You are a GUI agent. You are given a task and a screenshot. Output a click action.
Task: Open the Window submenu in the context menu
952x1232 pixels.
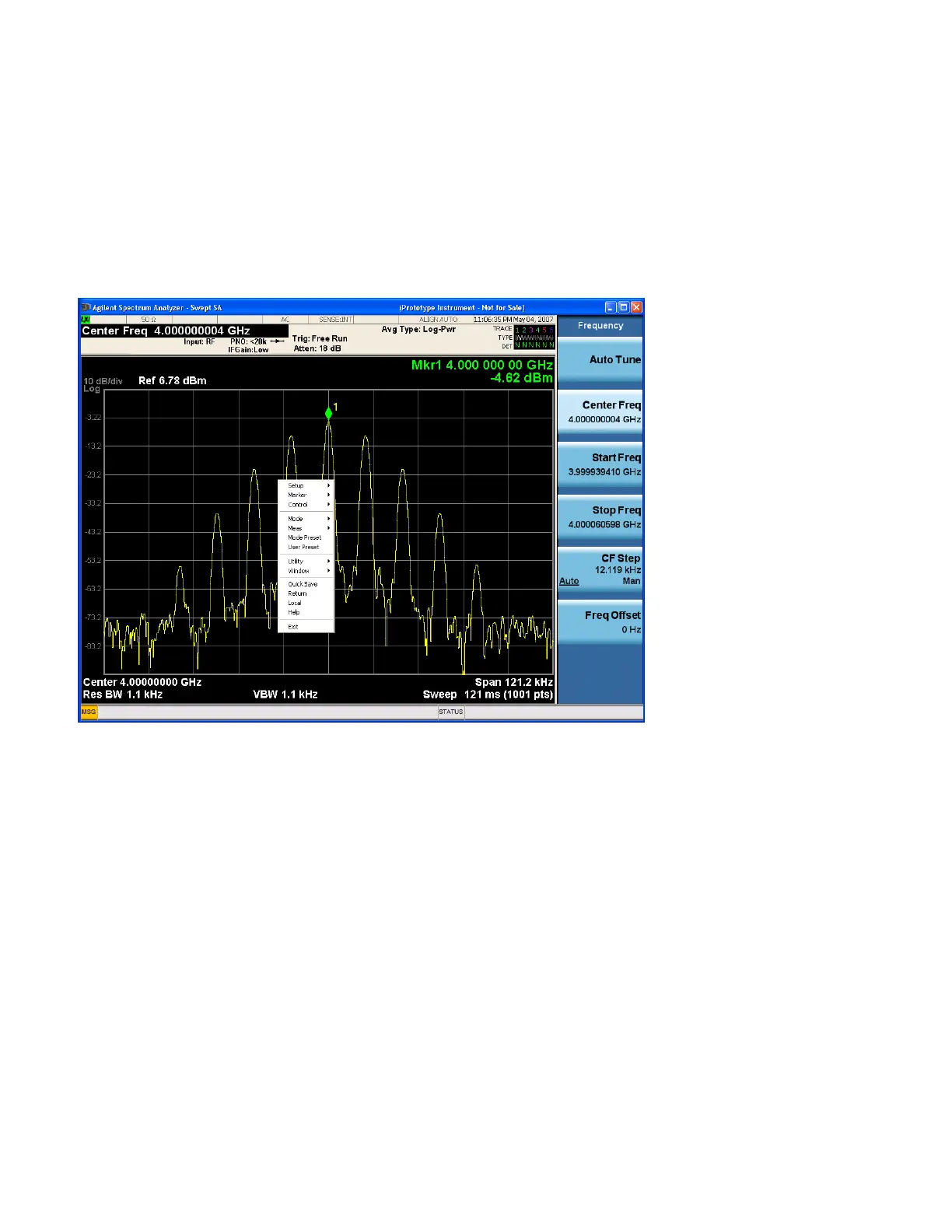(x=306, y=571)
